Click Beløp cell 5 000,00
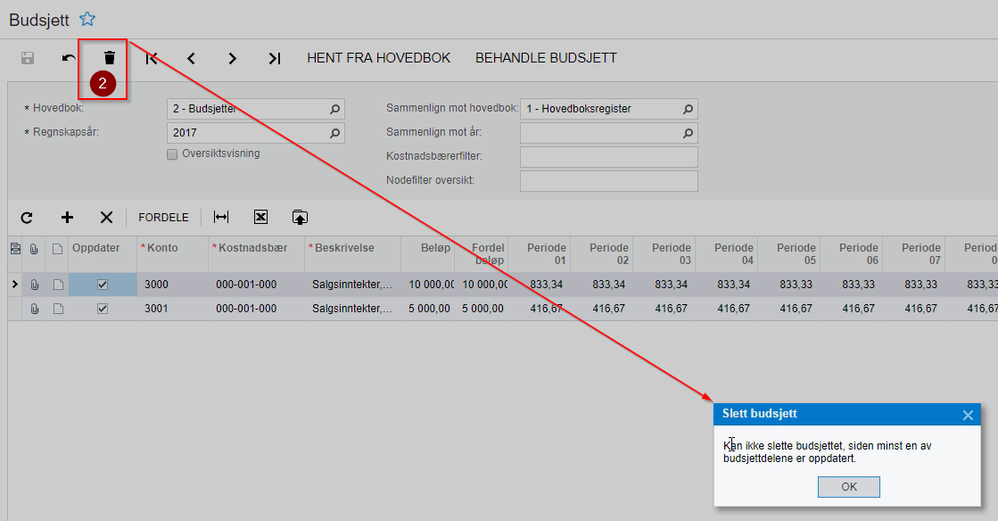The width and height of the screenshot is (998, 521). click(429, 309)
